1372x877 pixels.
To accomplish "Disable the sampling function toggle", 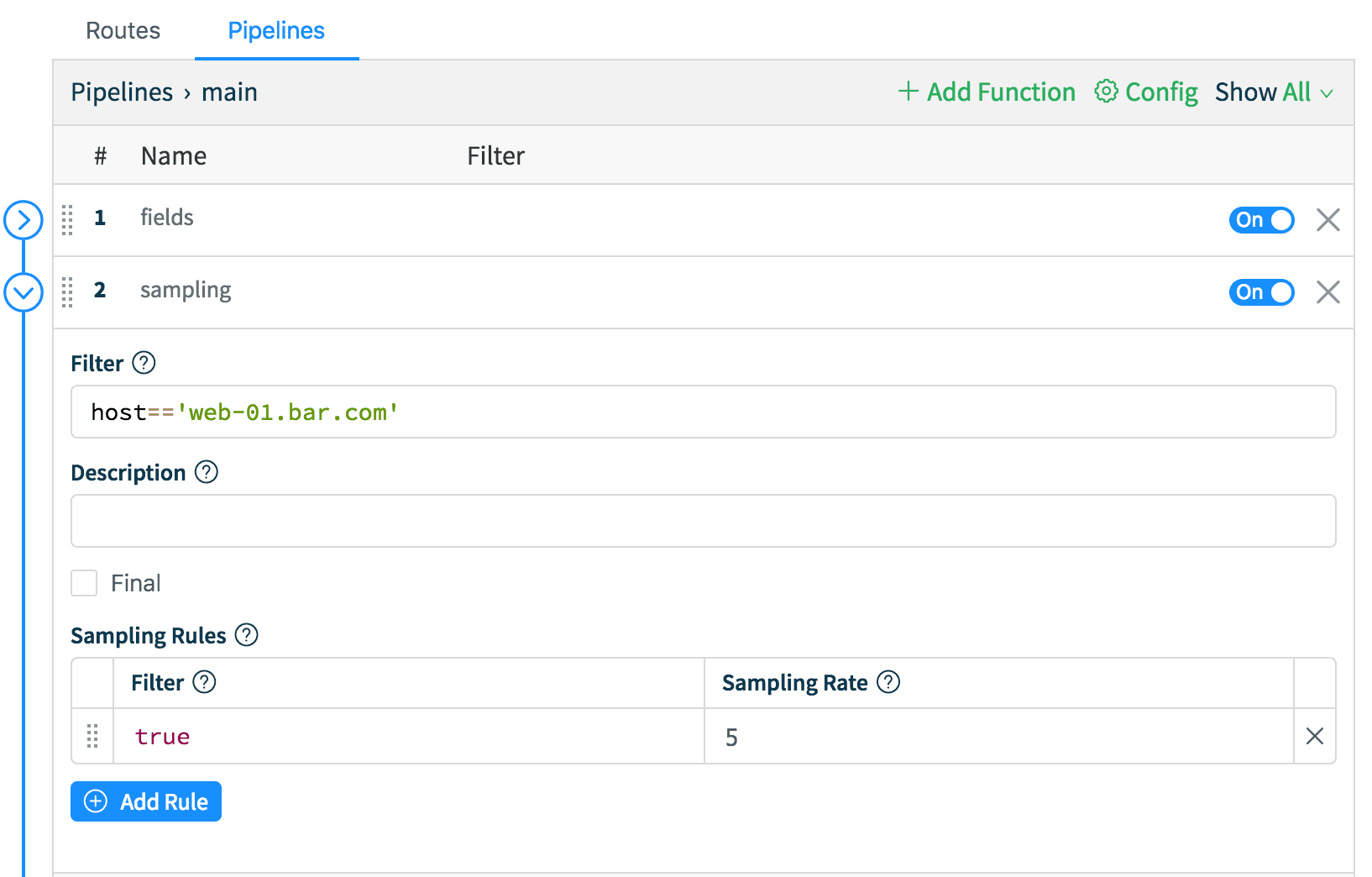I will click(1261, 292).
